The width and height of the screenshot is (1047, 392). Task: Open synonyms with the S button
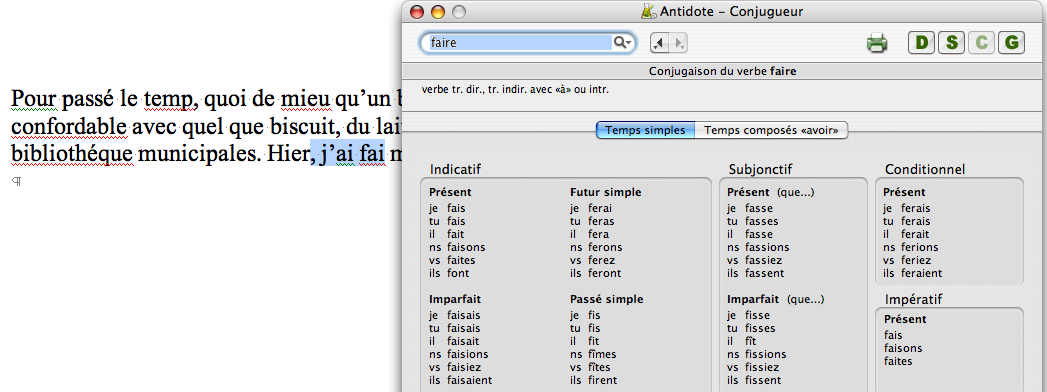click(x=952, y=43)
